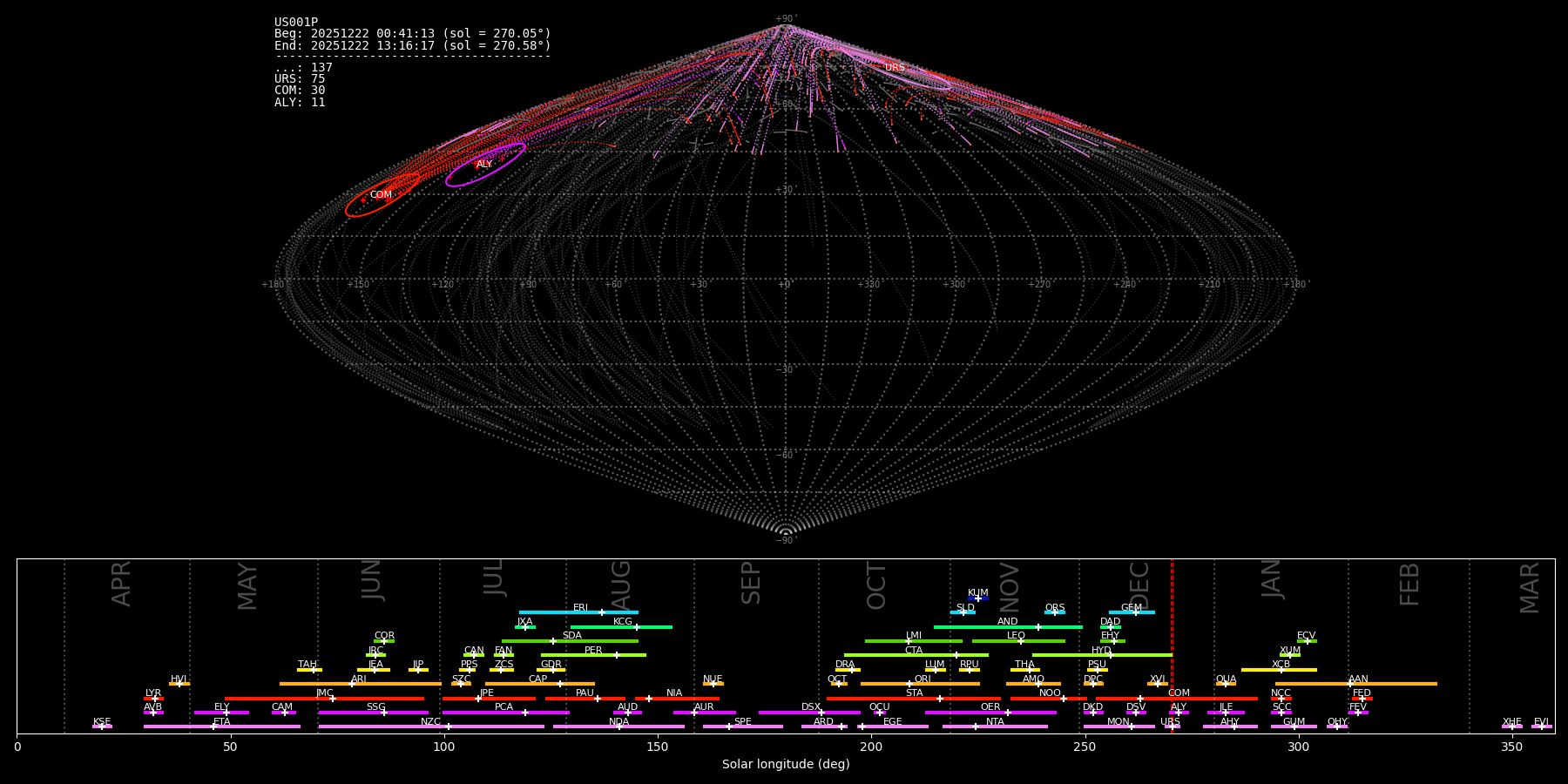Click the ORI shower label in timeline

(923, 679)
